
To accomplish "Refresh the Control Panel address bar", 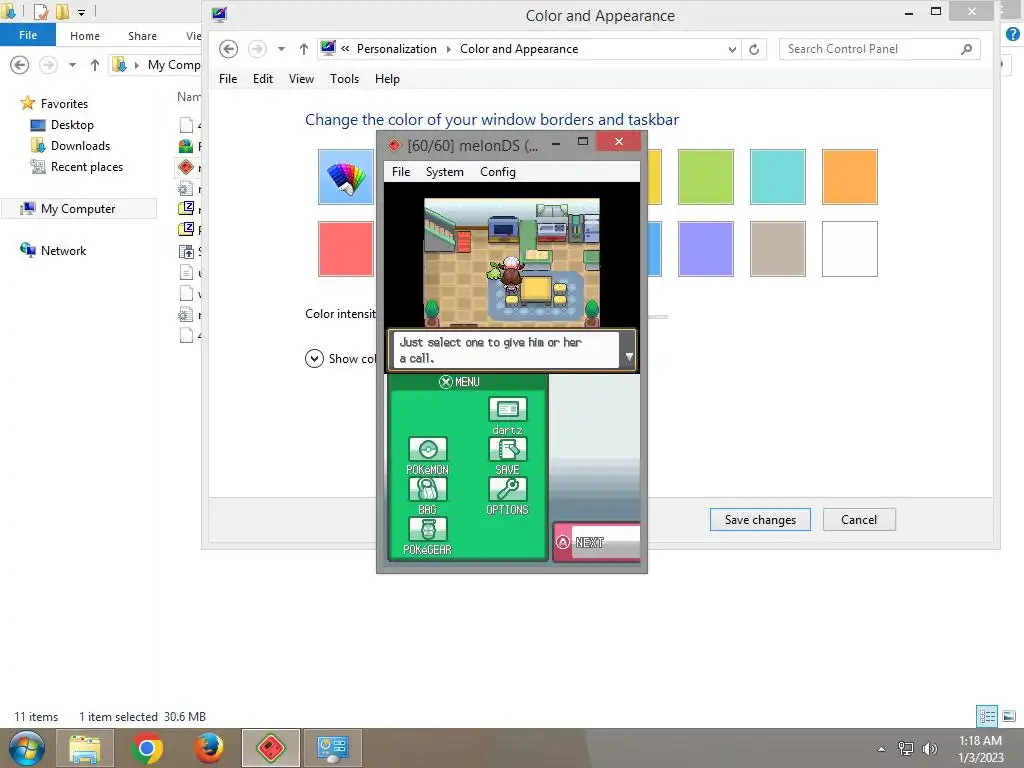I will (x=754, y=49).
